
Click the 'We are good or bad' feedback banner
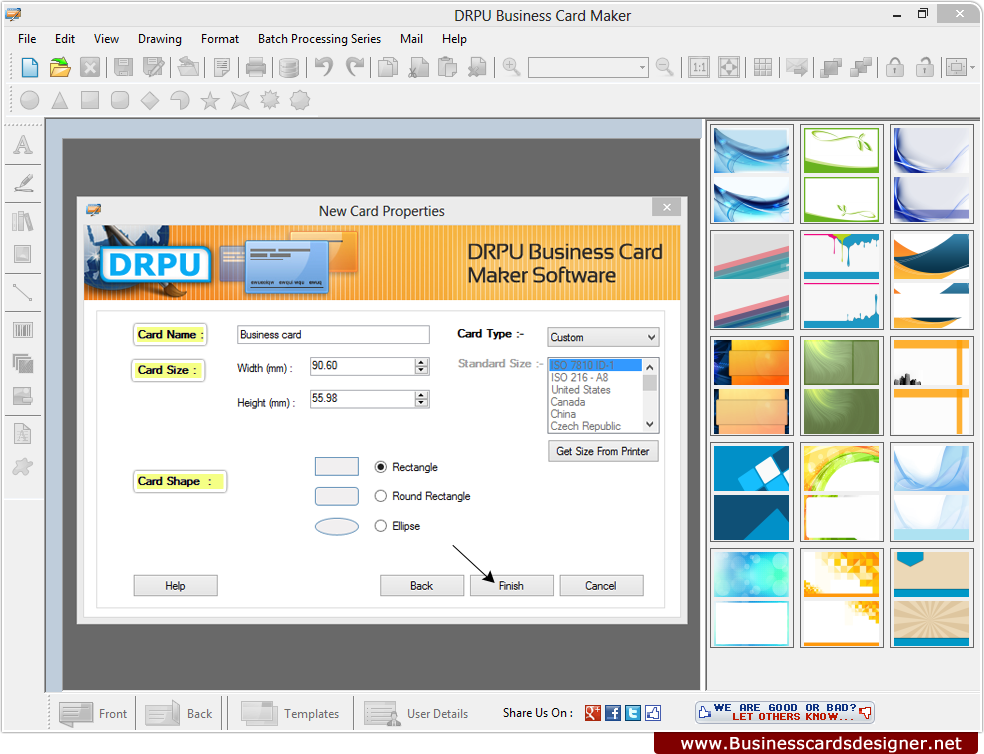tap(784, 712)
